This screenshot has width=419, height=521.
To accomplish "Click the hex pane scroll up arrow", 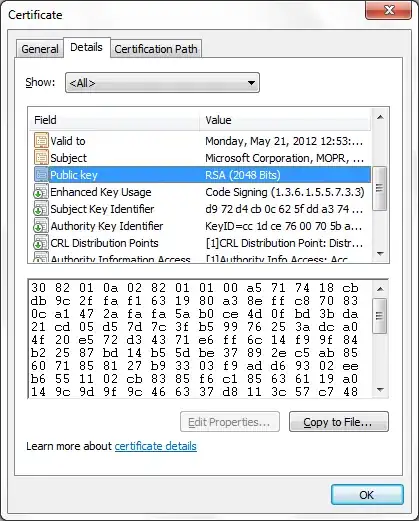I will click(x=380, y=289).
